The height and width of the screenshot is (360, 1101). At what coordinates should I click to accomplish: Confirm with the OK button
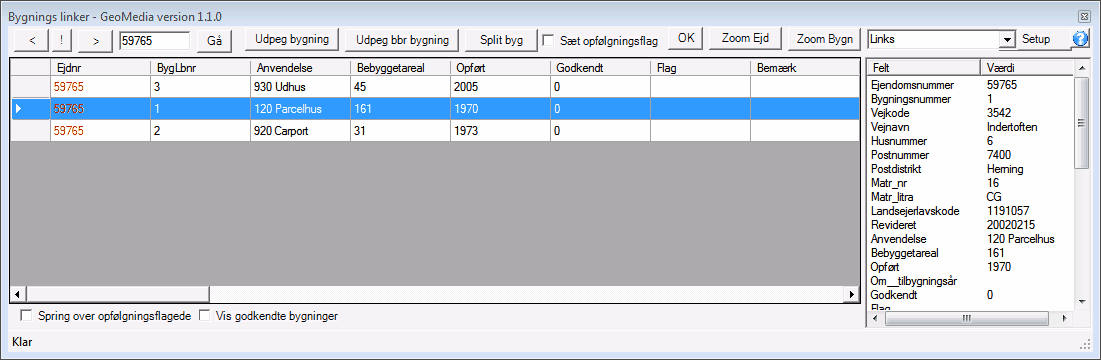(x=686, y=39)
